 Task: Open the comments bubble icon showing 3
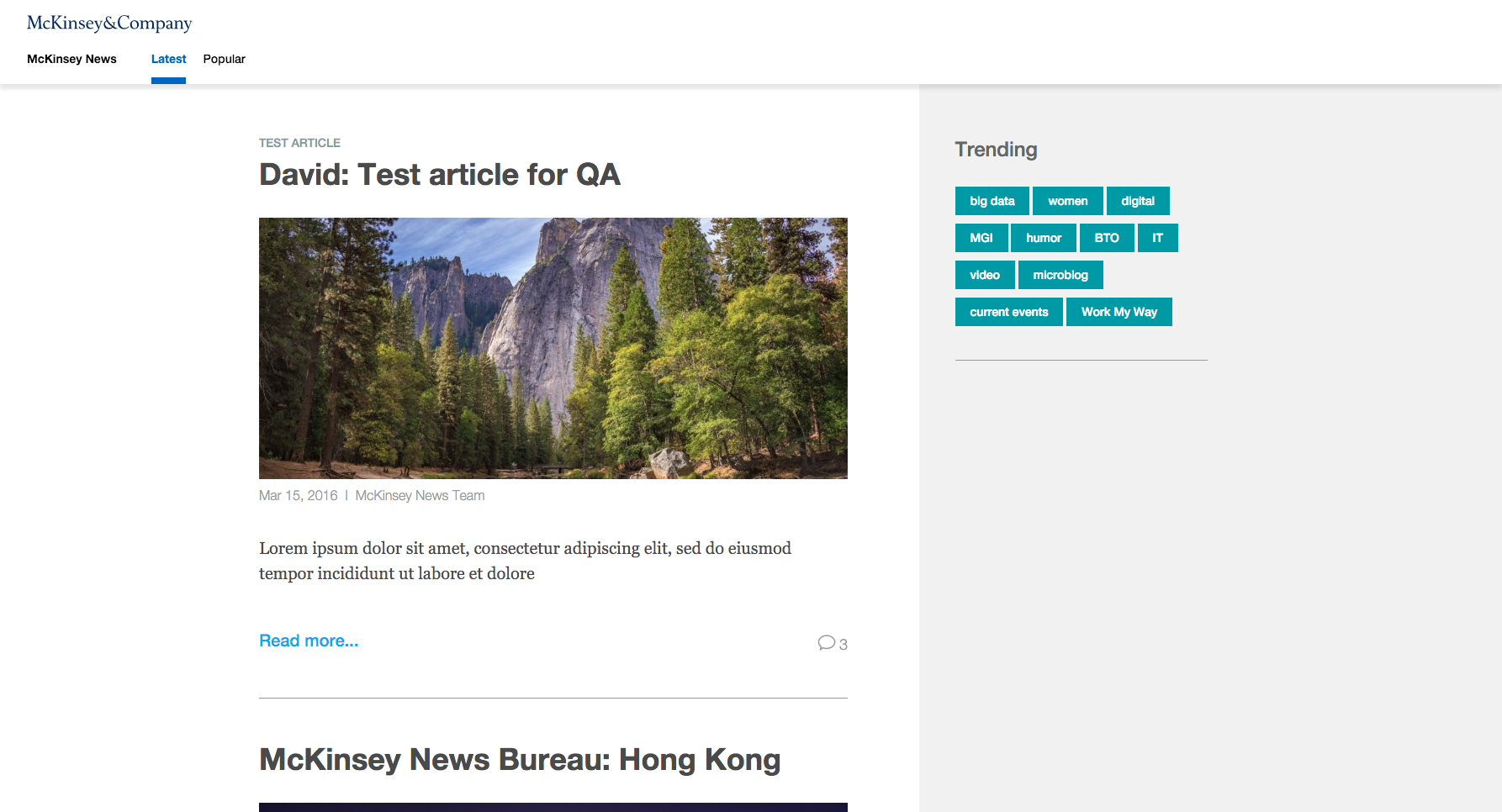832,643
